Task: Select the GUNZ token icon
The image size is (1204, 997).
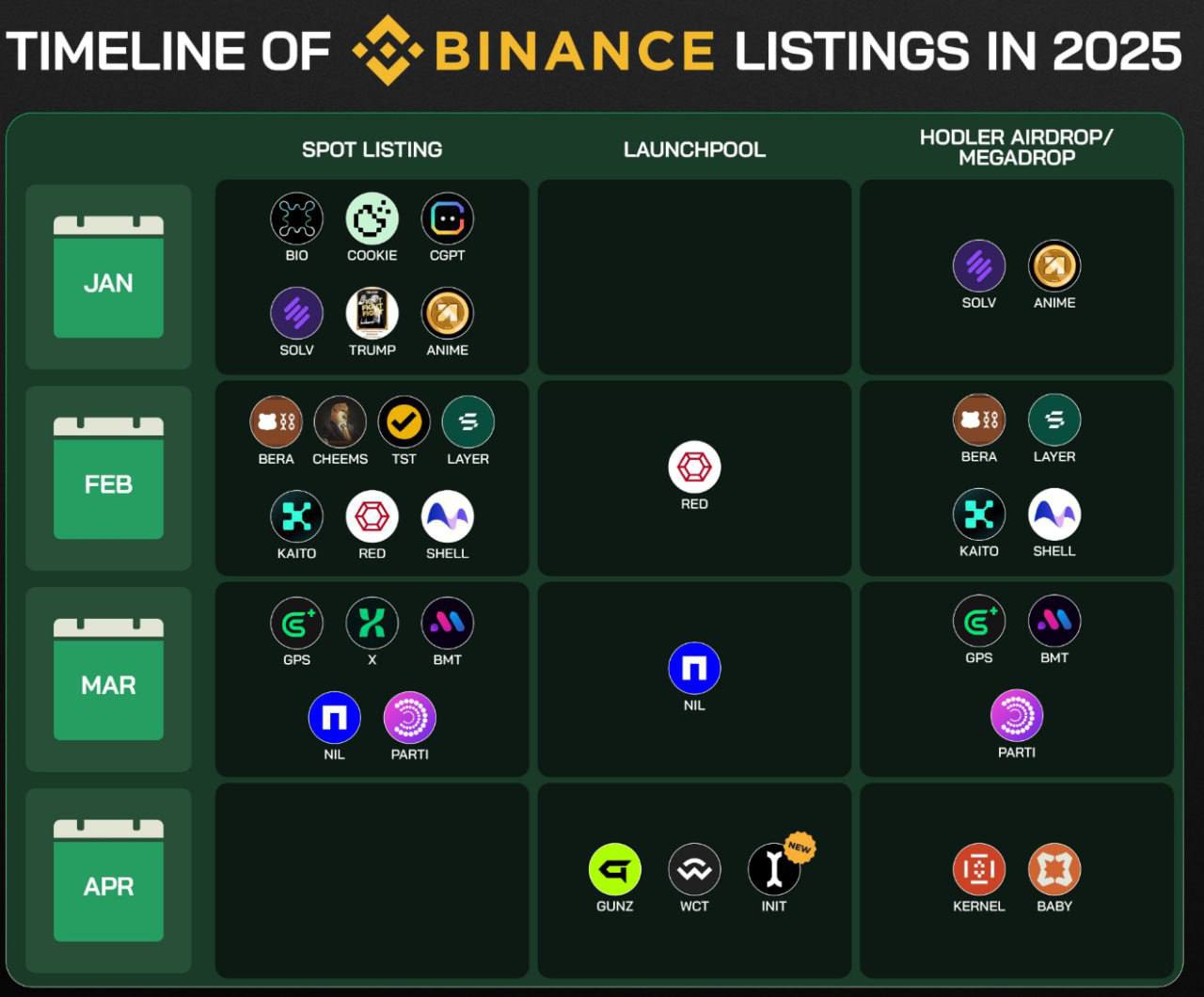Action: tap(615, 869)
